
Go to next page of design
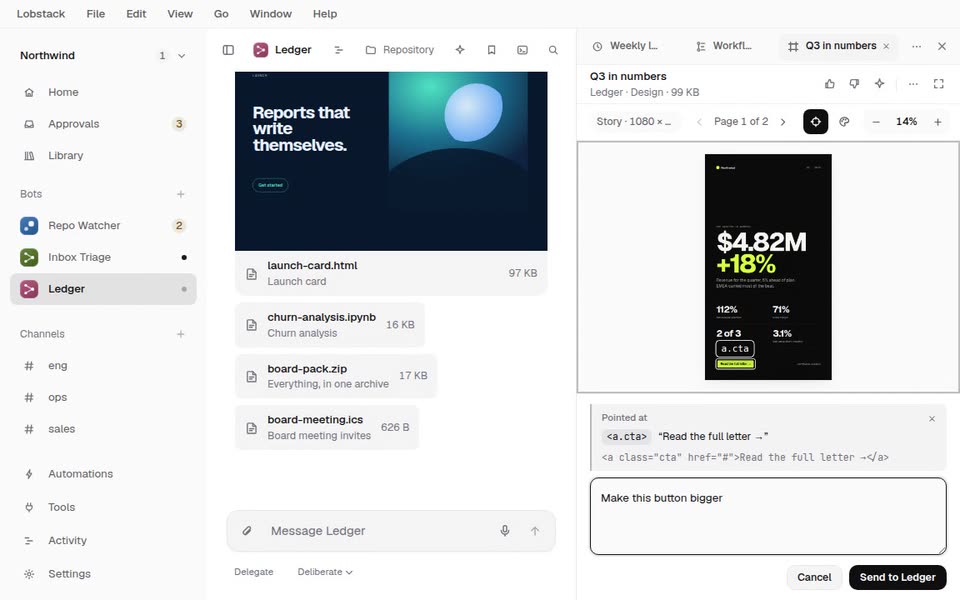783,122
